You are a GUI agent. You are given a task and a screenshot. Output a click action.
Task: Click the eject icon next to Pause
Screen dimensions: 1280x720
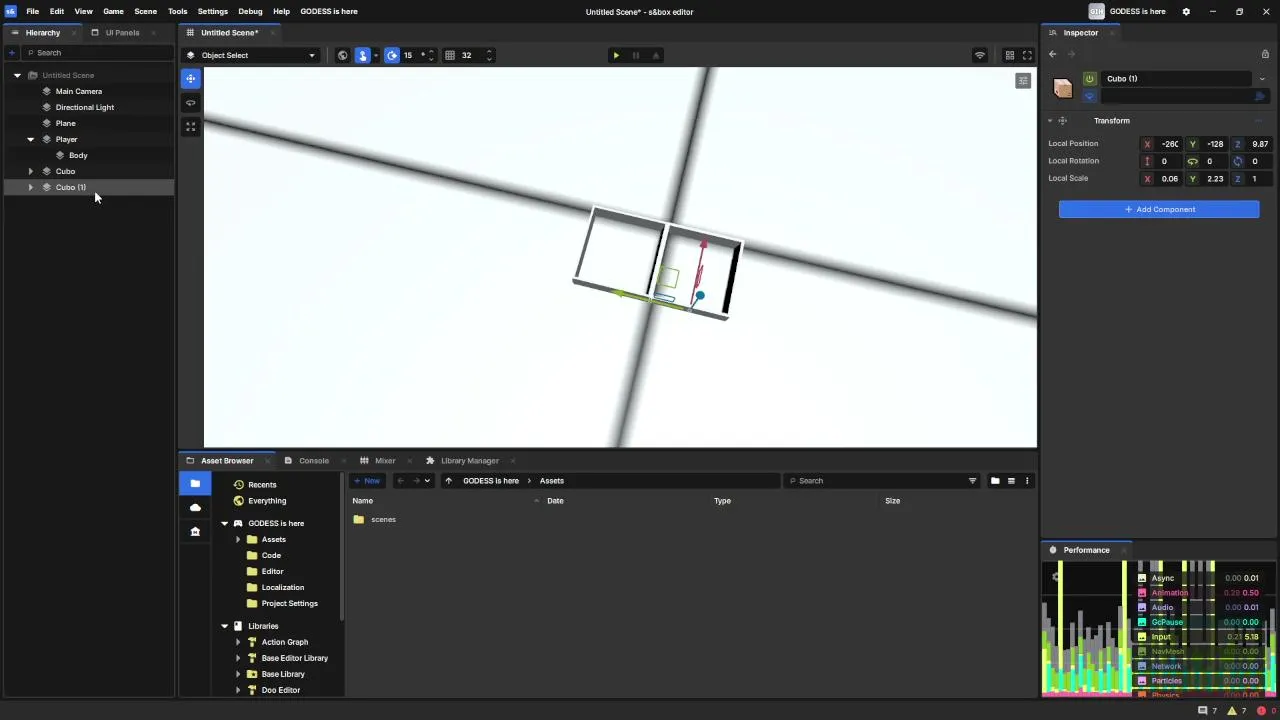pos(656,55)
